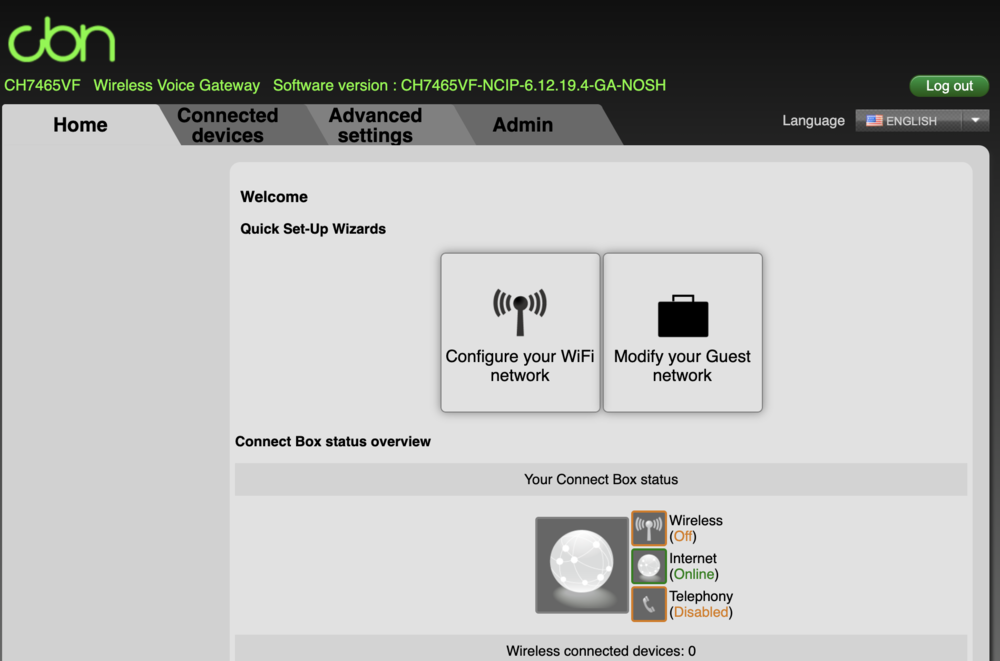
Task: Click the Modify your Guest network label
Action: click(x=682, y=366)
